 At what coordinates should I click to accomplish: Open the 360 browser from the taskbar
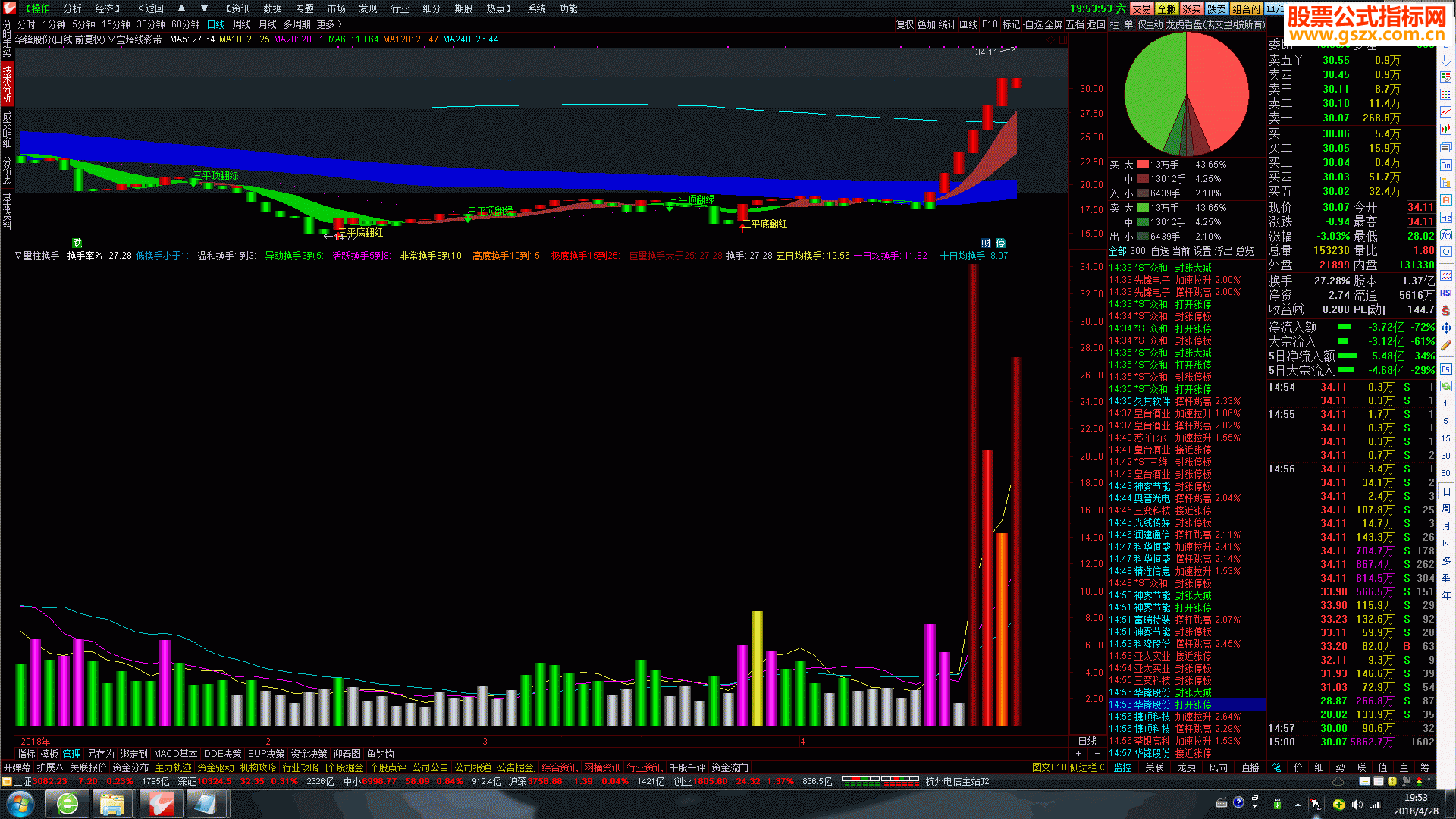(67, 804)
